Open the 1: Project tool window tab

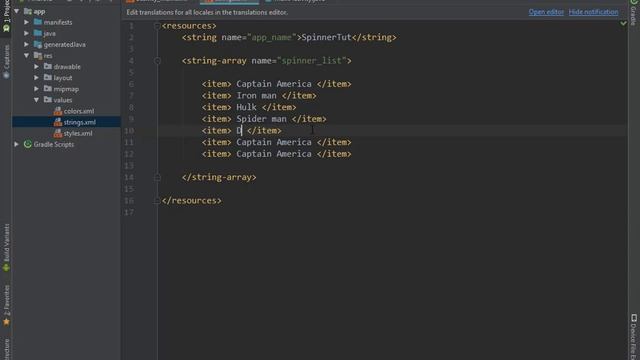[6, 16]
